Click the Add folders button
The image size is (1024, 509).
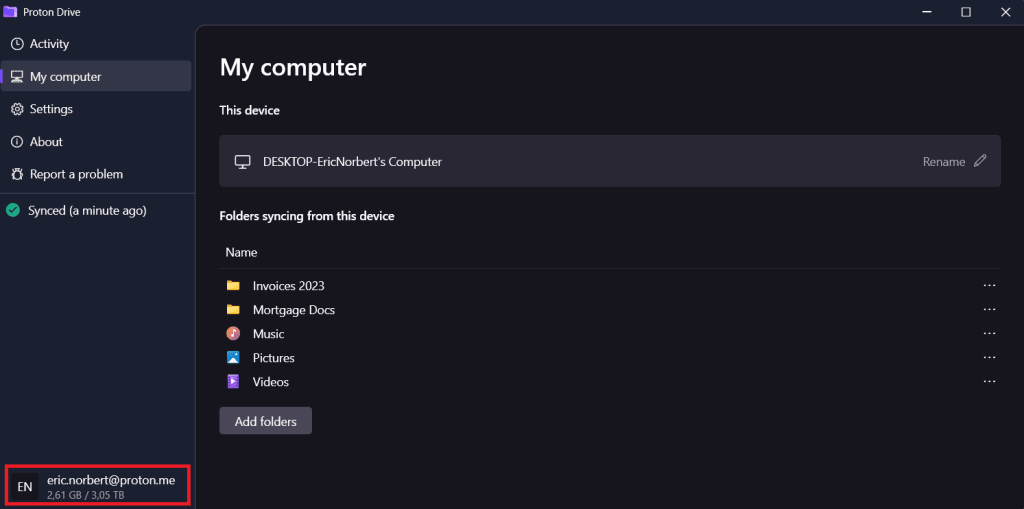[x=265, y=421]
